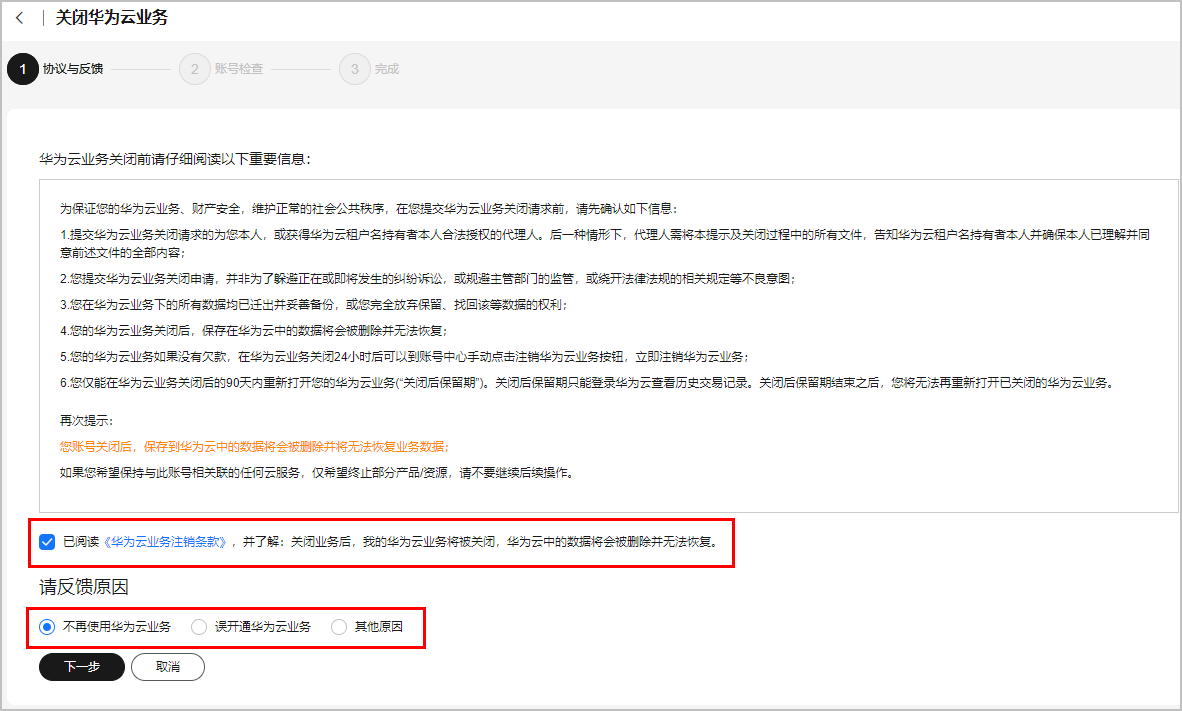This screenshot has width=1182, height=711.
Task: Uncheck the 已阅读 agreement checkbox
Action: [47, 542]
